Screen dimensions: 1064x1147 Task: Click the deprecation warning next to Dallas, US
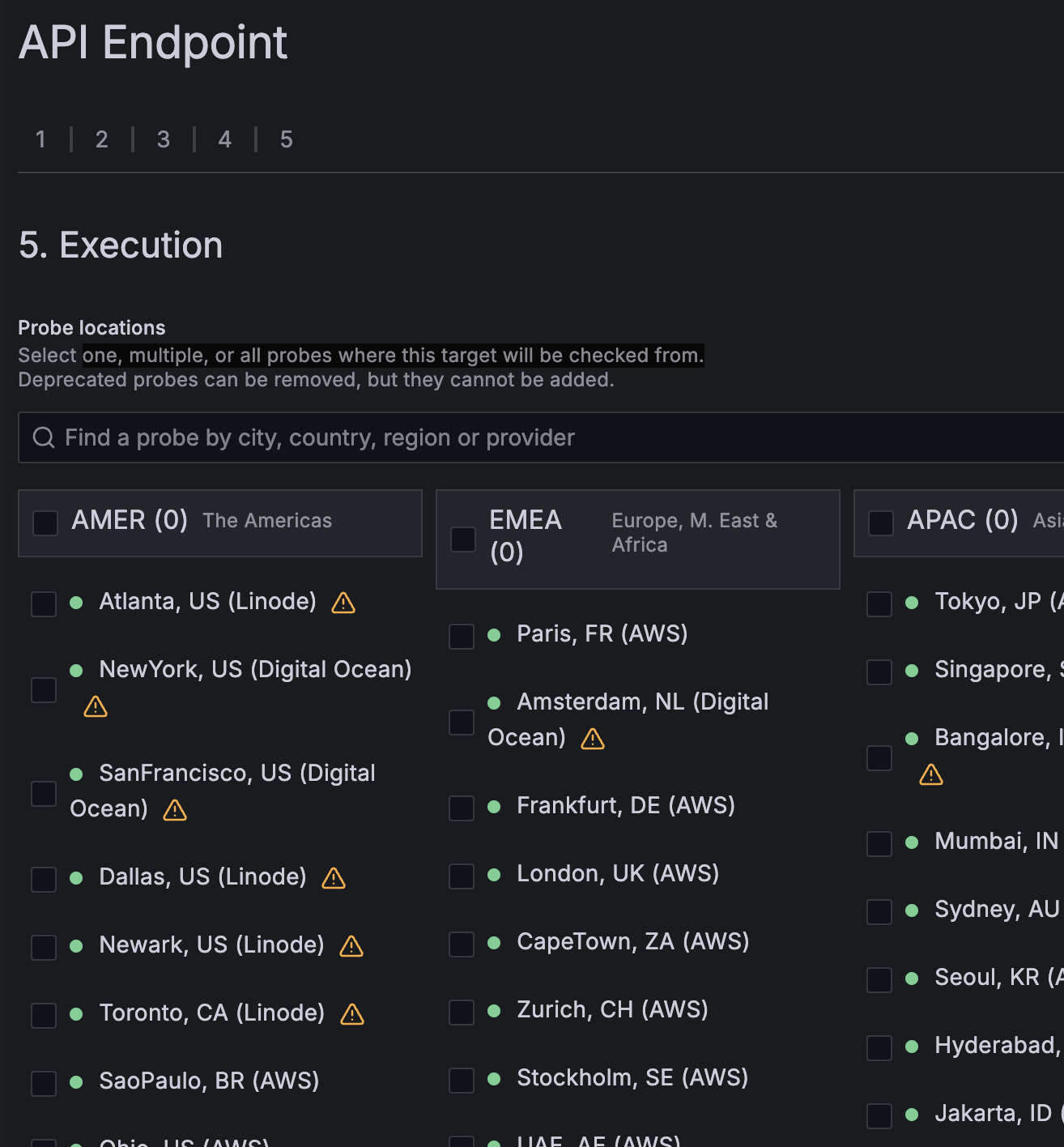(x=333, y=878)
